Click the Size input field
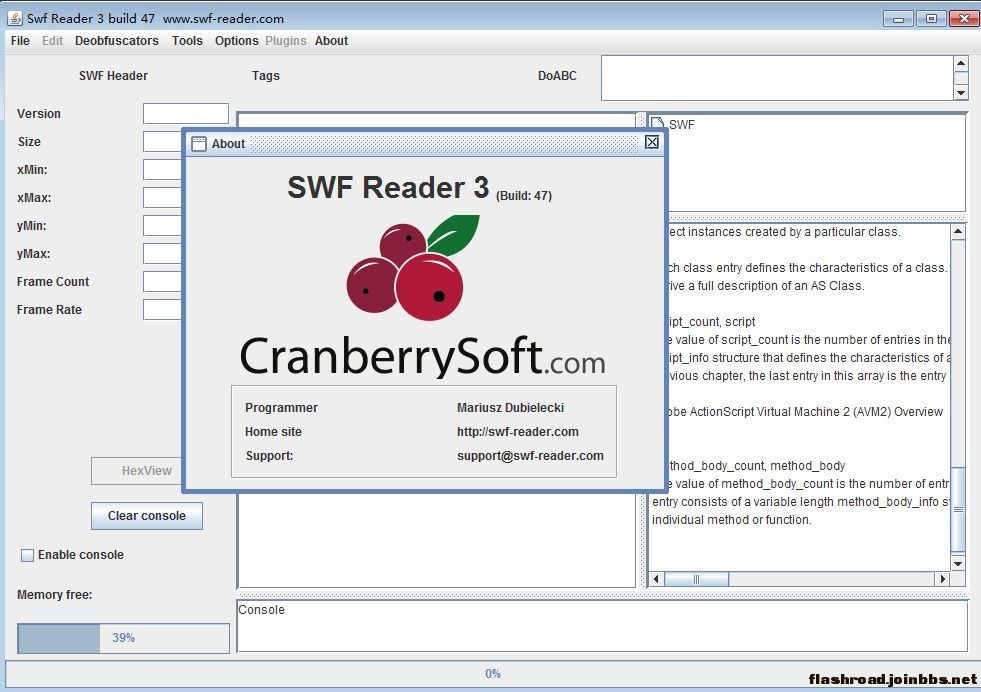This screenshot has height=692, width=981. click(x=163, y=141)
